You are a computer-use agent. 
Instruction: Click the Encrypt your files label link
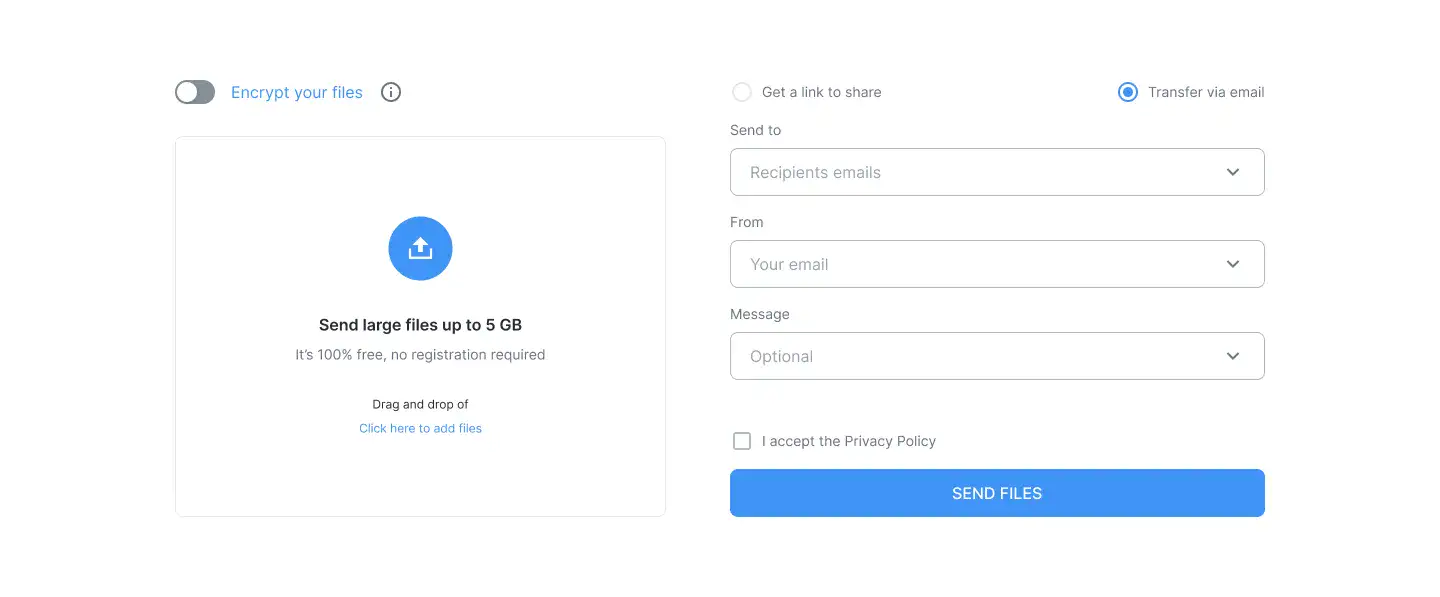click(x=297, y=92)
